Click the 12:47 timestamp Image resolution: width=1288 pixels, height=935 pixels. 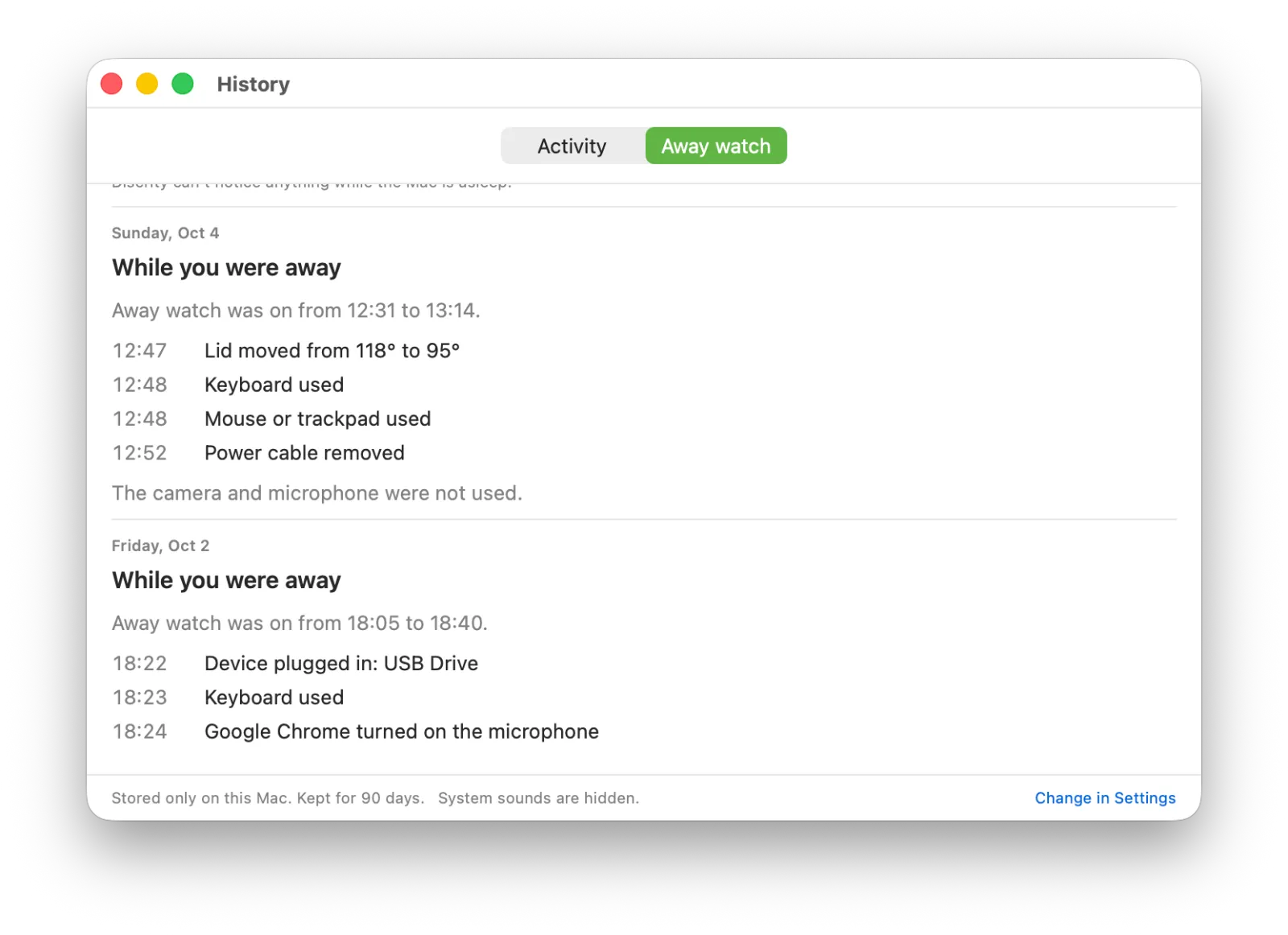coord(140,351)
